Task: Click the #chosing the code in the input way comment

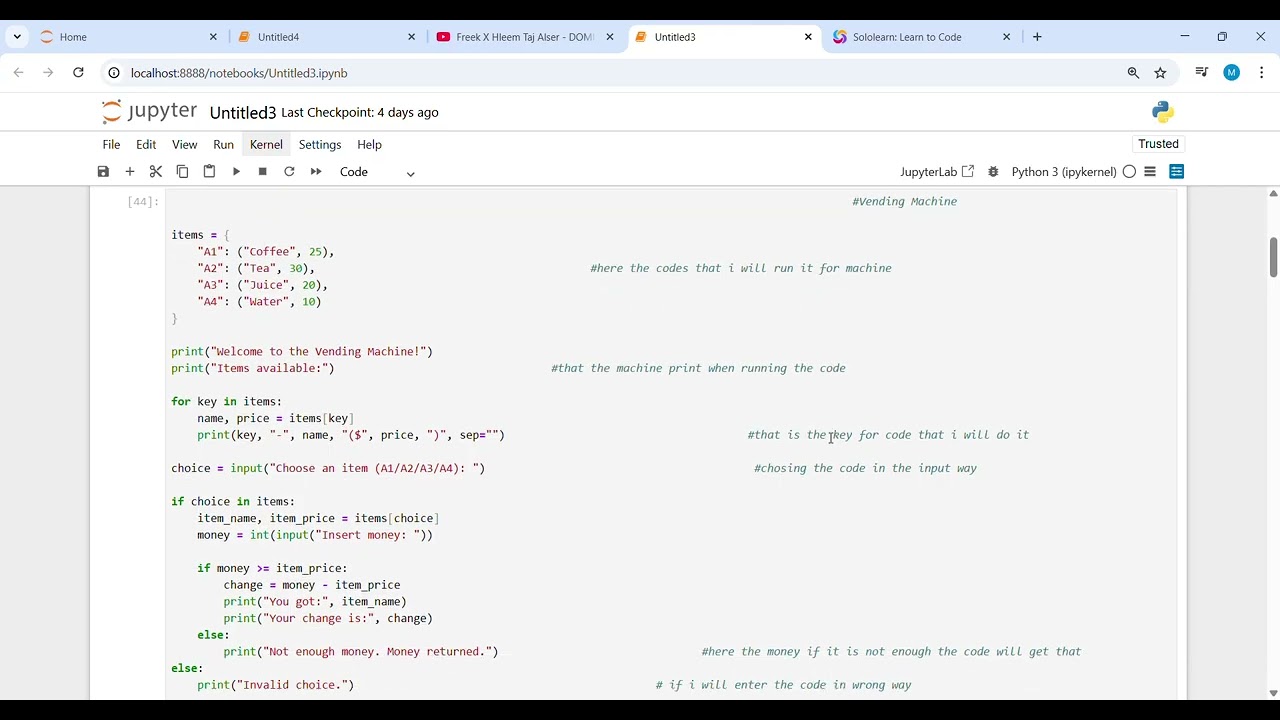Action: pyautogui.click(x=865, y=468)
